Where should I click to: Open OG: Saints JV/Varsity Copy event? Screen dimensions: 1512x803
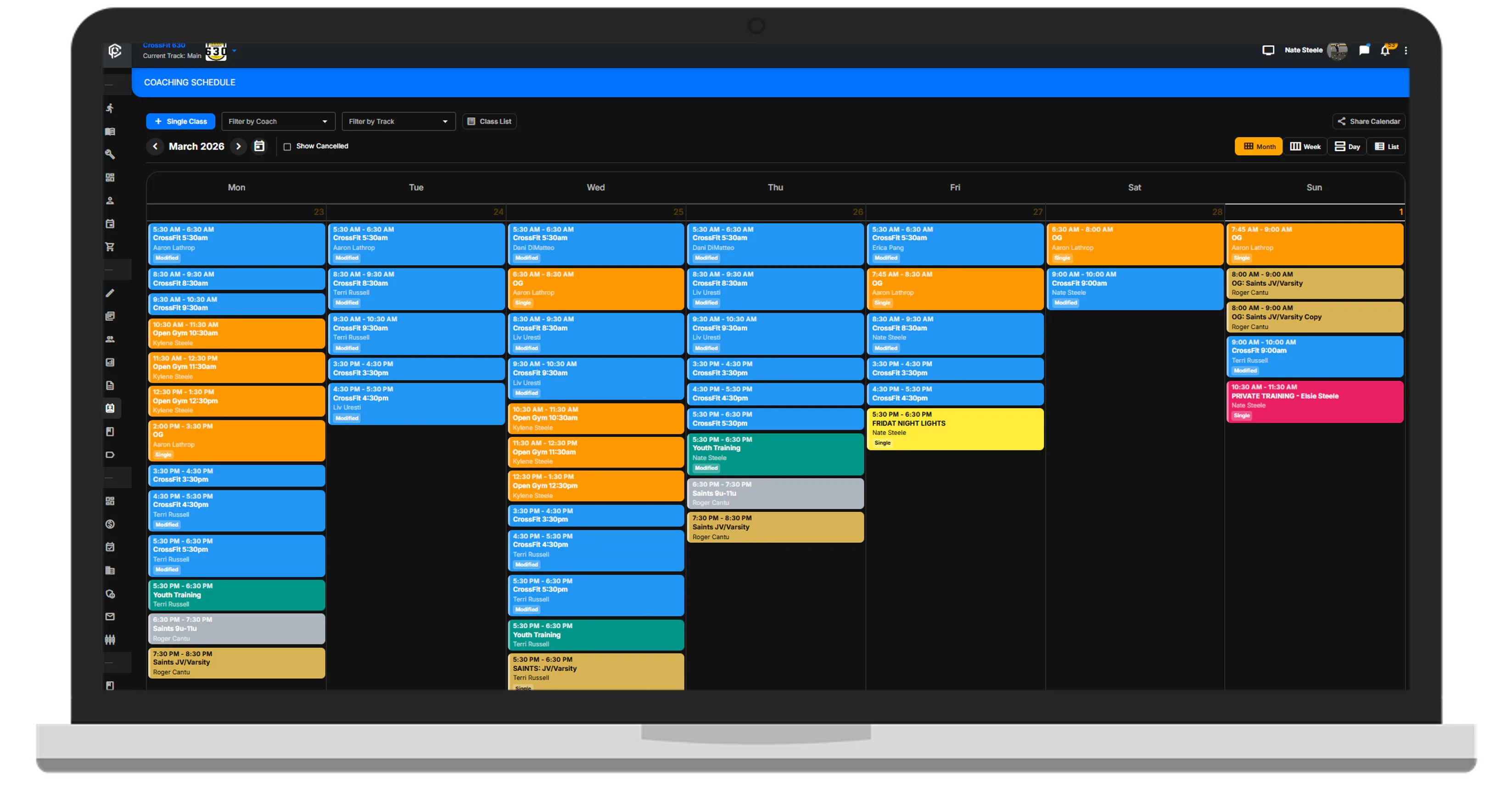pos(1314,317)
